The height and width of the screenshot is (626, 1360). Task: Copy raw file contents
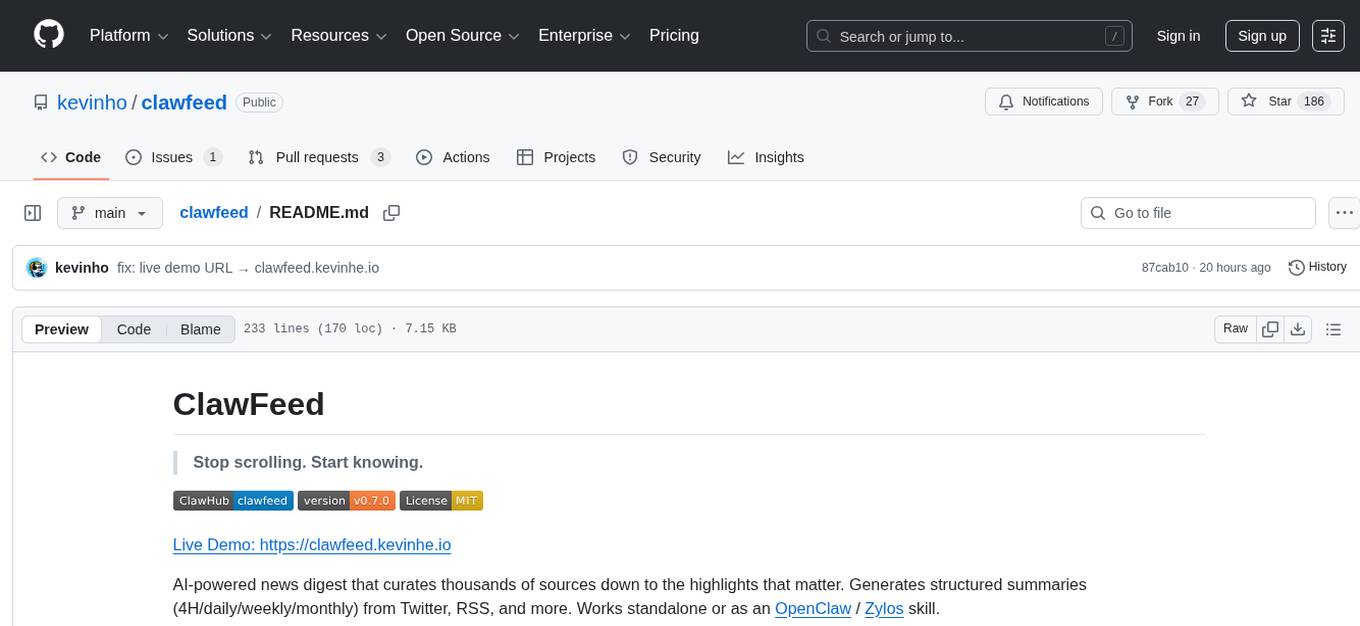tap(1270, 329)
